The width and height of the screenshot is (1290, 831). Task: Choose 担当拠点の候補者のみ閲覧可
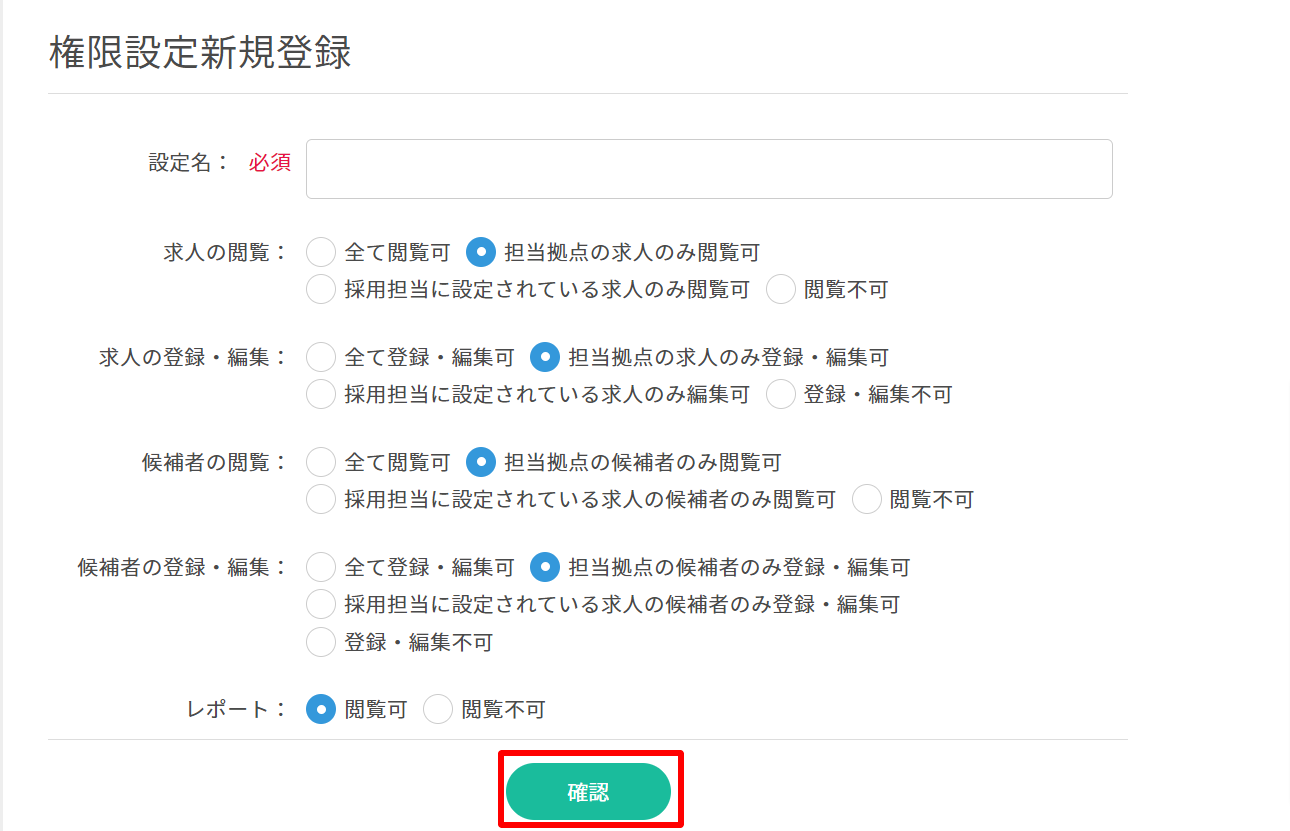coord(481,463)
